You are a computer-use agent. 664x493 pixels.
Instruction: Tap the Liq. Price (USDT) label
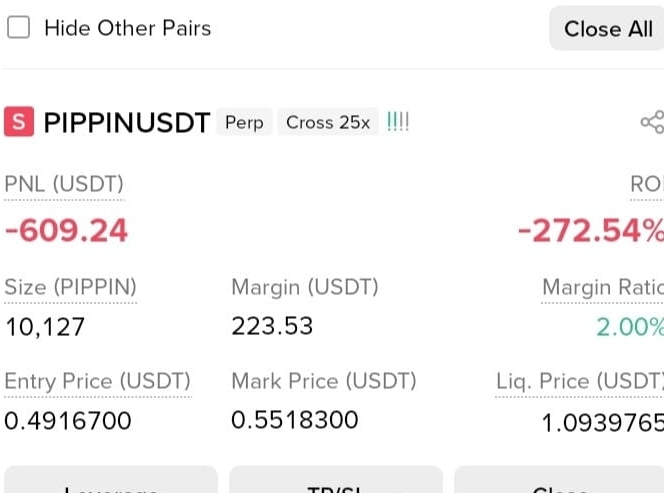(580, 381)
